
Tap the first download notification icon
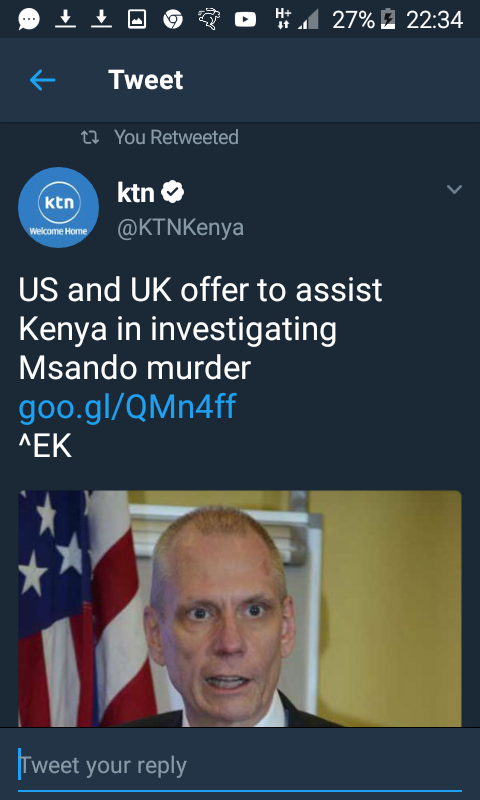65,19
